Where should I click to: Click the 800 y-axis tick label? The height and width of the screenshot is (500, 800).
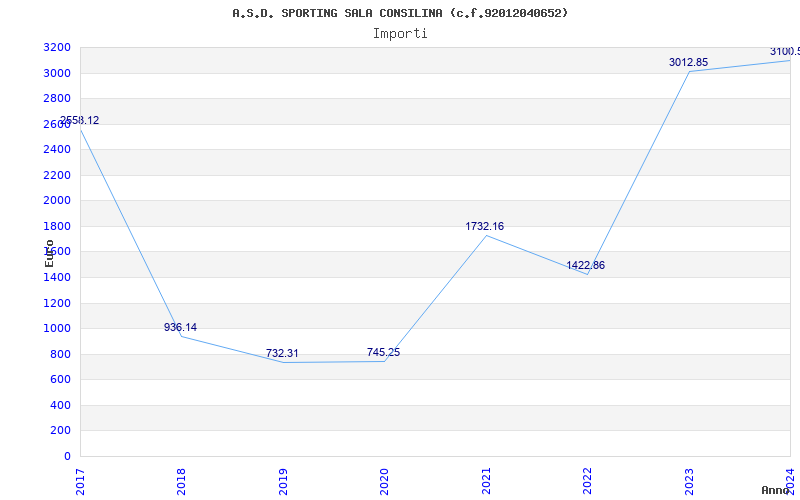tap(61, 355)
